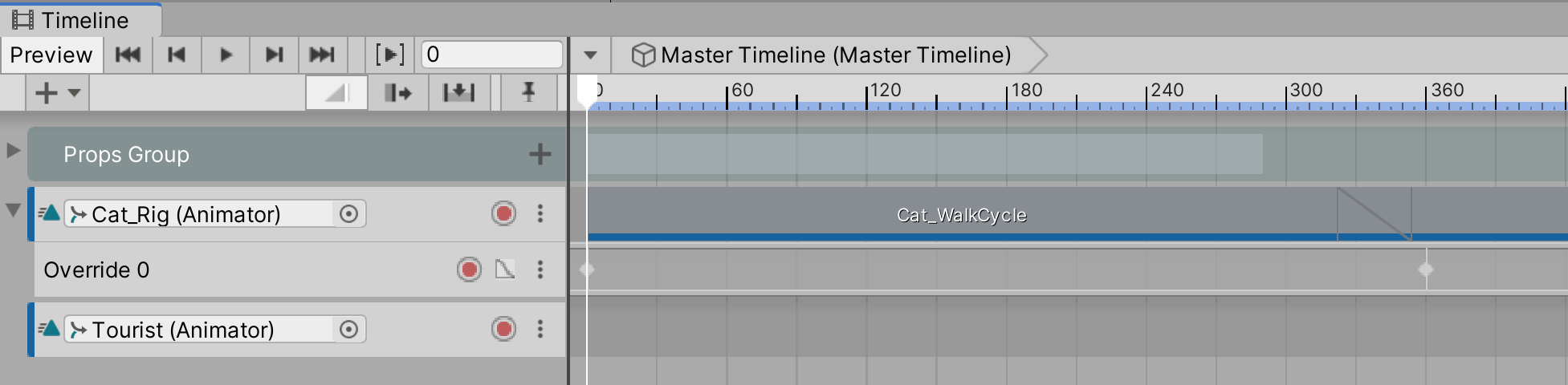Screen dimensions: 1568x385
Task: Toggle recording on Cat_Rig track
Action: (503, 213)
